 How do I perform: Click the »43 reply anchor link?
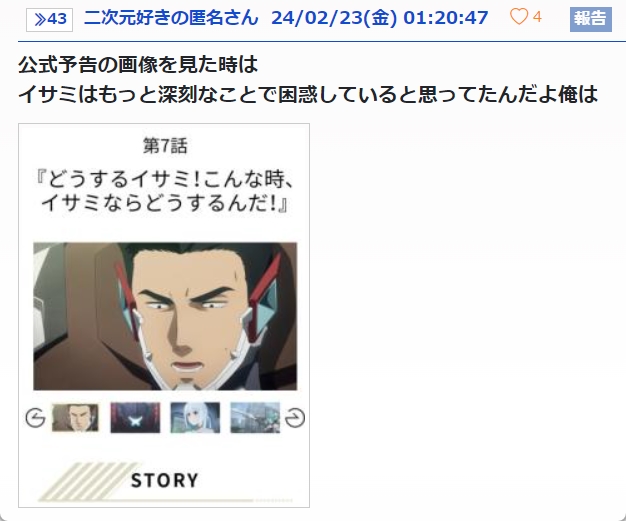pyautogui.click(x=50, y=19)
